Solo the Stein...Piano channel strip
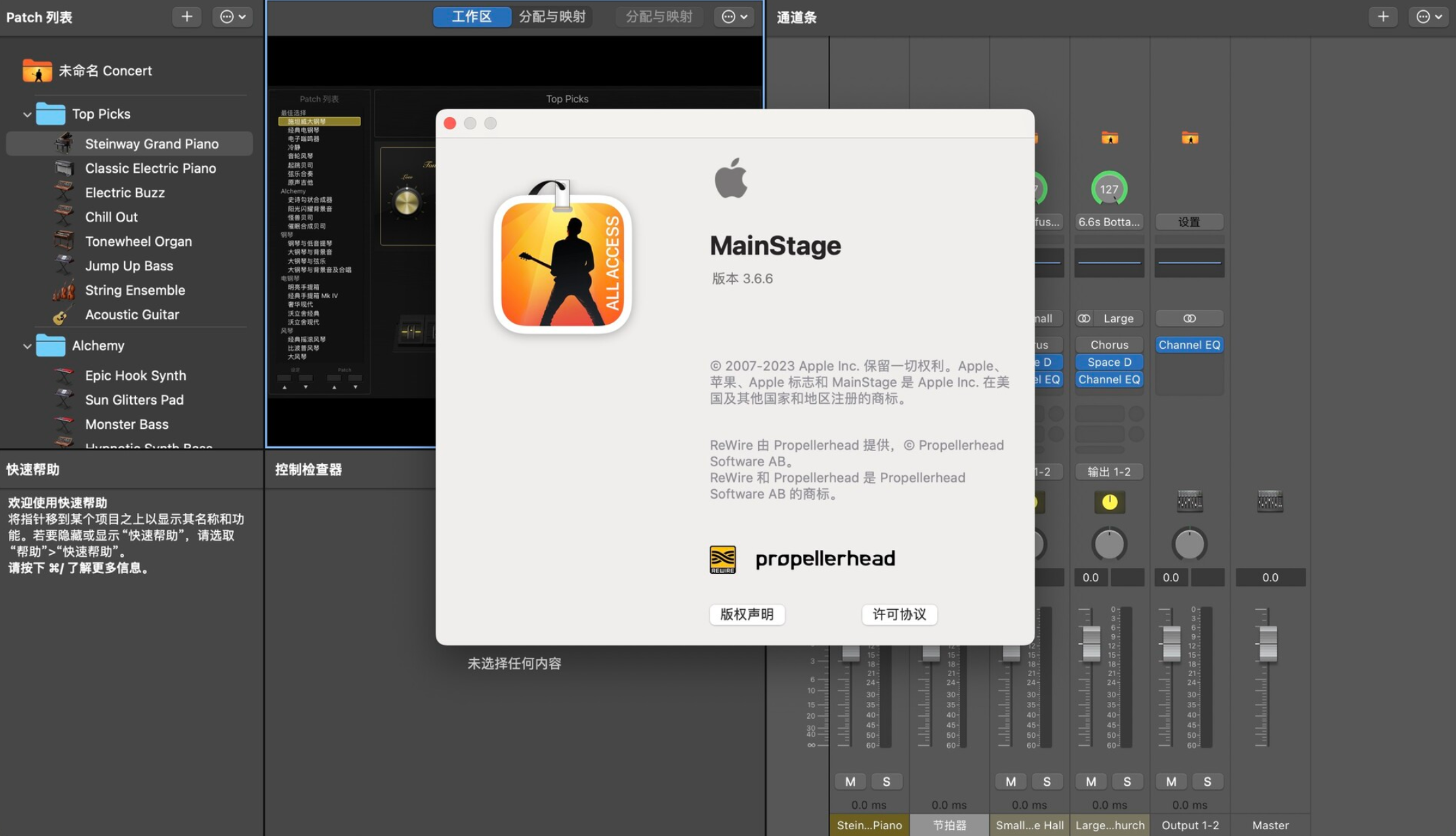This screenshot has height=836, width=1456. pos(886,781)
